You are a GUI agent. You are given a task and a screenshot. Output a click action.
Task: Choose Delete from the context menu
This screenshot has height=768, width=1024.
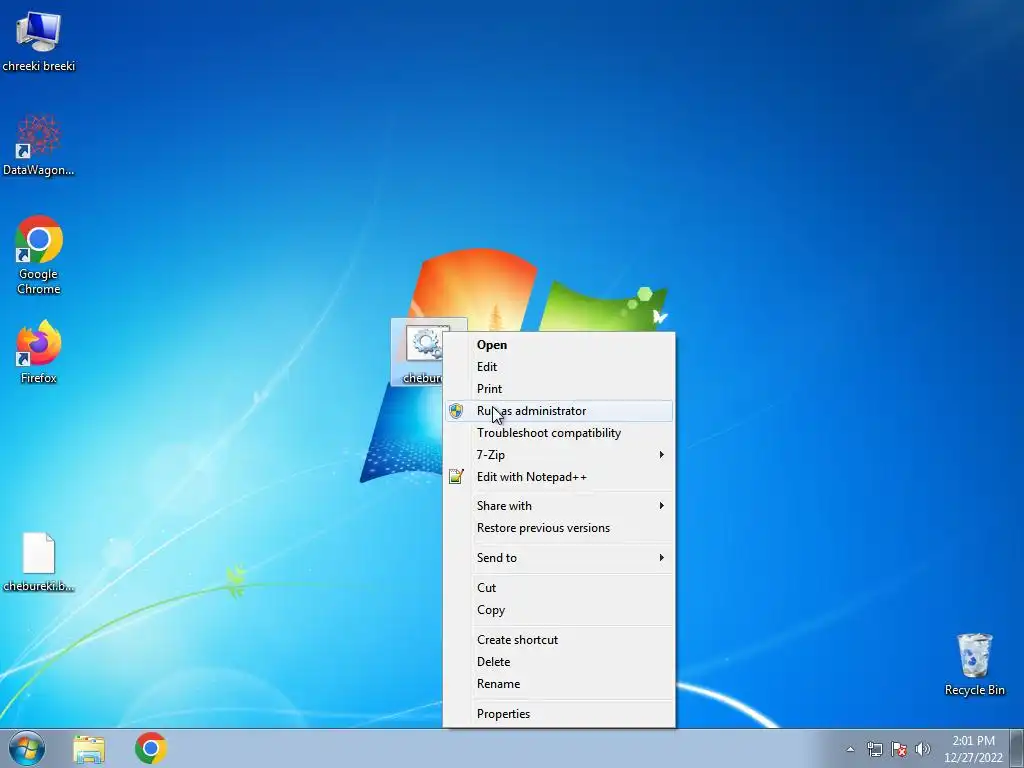[x=559, y=662]
